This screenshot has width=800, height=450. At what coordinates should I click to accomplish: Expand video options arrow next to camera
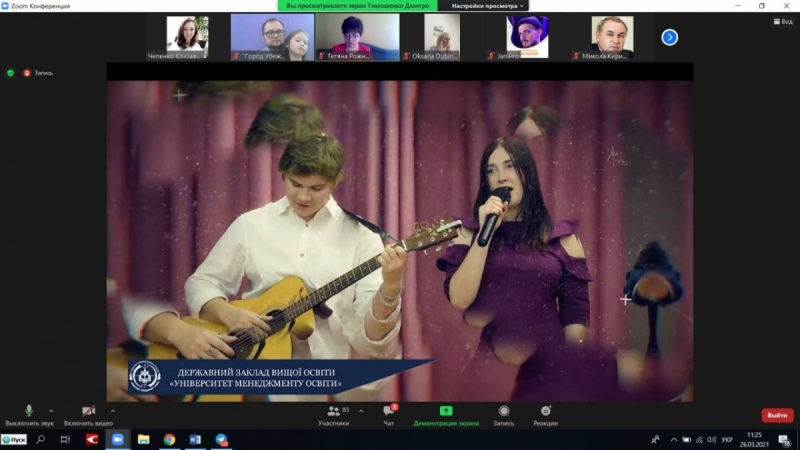[112, 410]
